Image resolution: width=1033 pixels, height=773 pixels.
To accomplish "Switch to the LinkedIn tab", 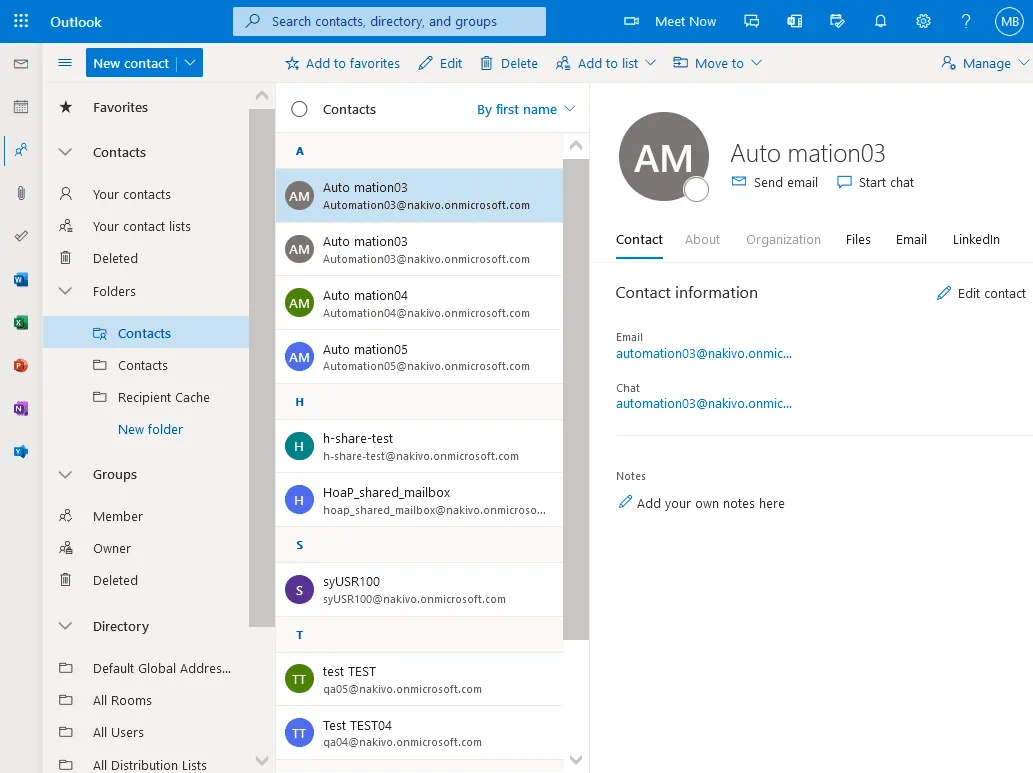I will (975, 240).
